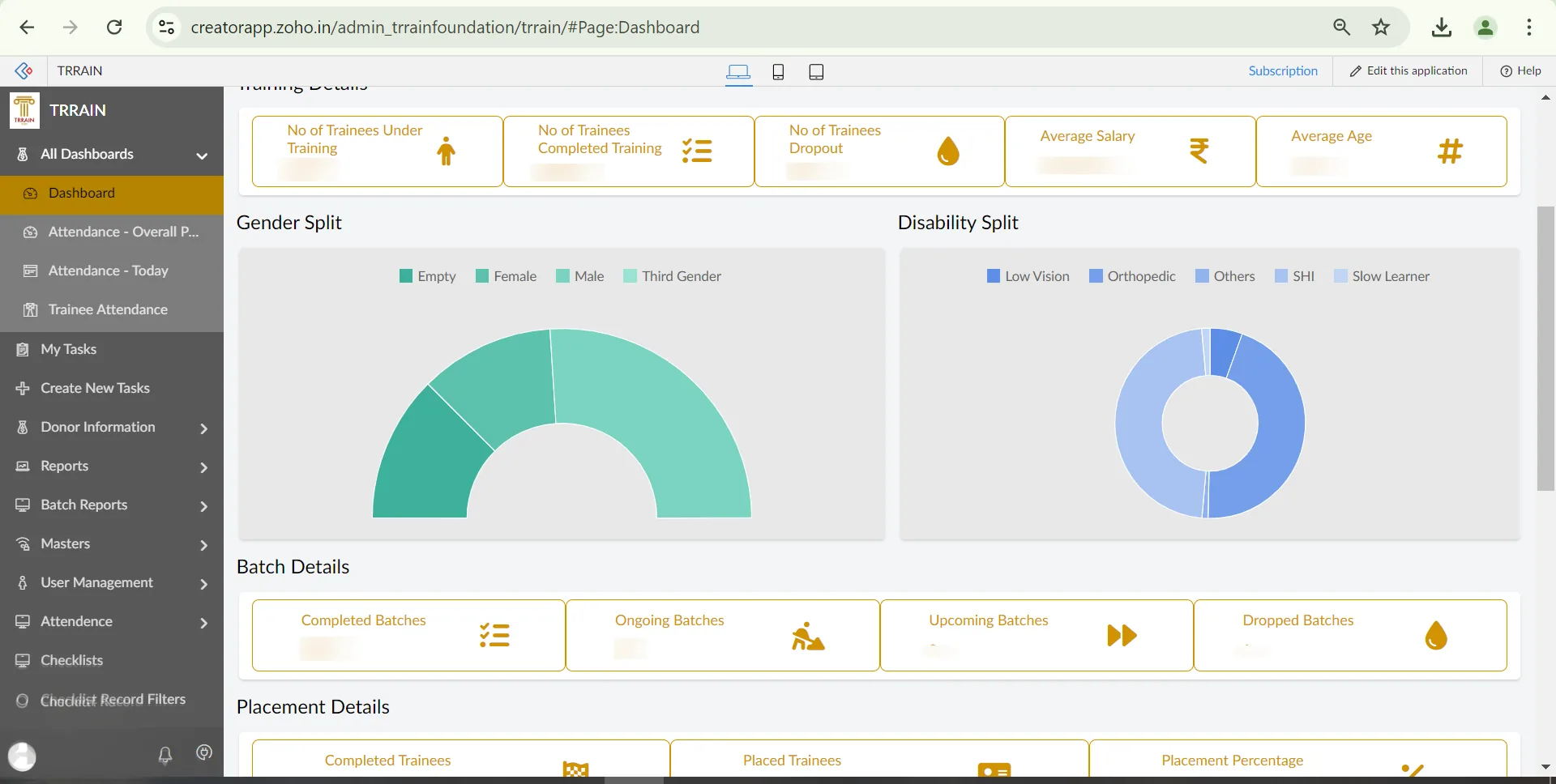Click the sidebar support icon beside bell

[x=204, y=753]
